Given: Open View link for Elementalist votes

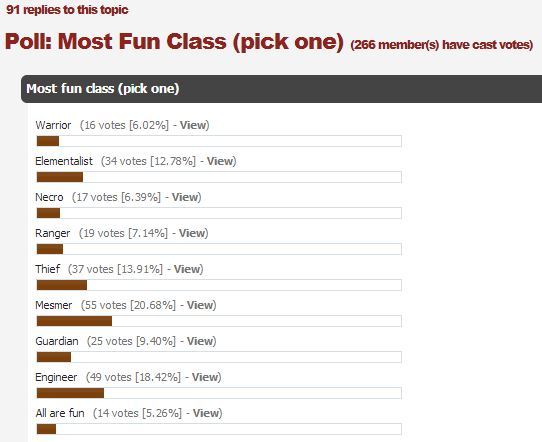Looking at the screenshot, I should tap(220, 161).
